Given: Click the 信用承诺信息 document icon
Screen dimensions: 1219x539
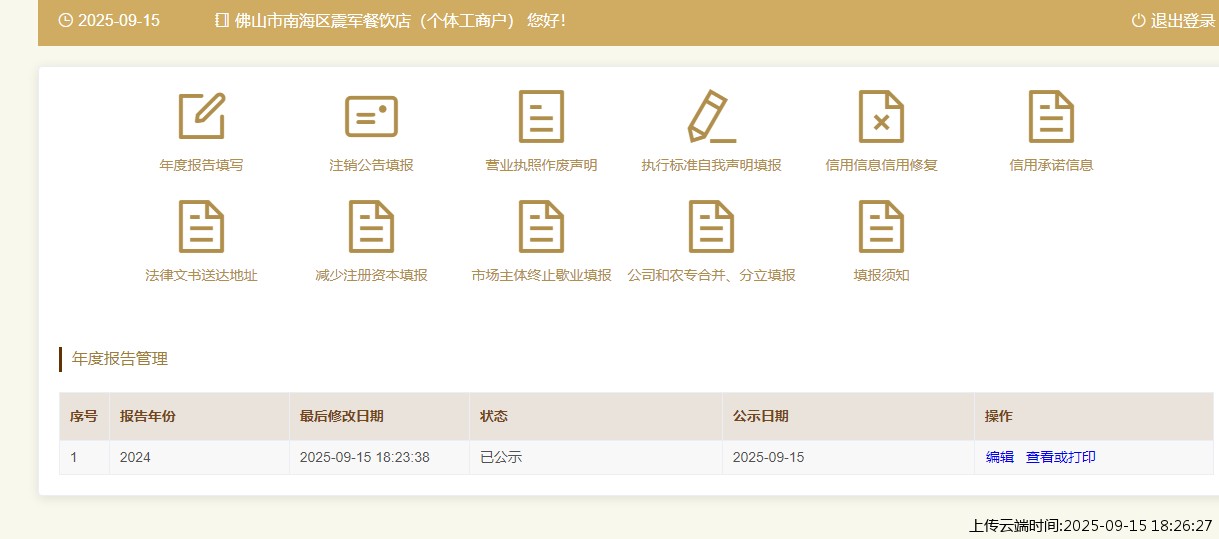Looking at the screenshot, I should [x=1051, y=116].
